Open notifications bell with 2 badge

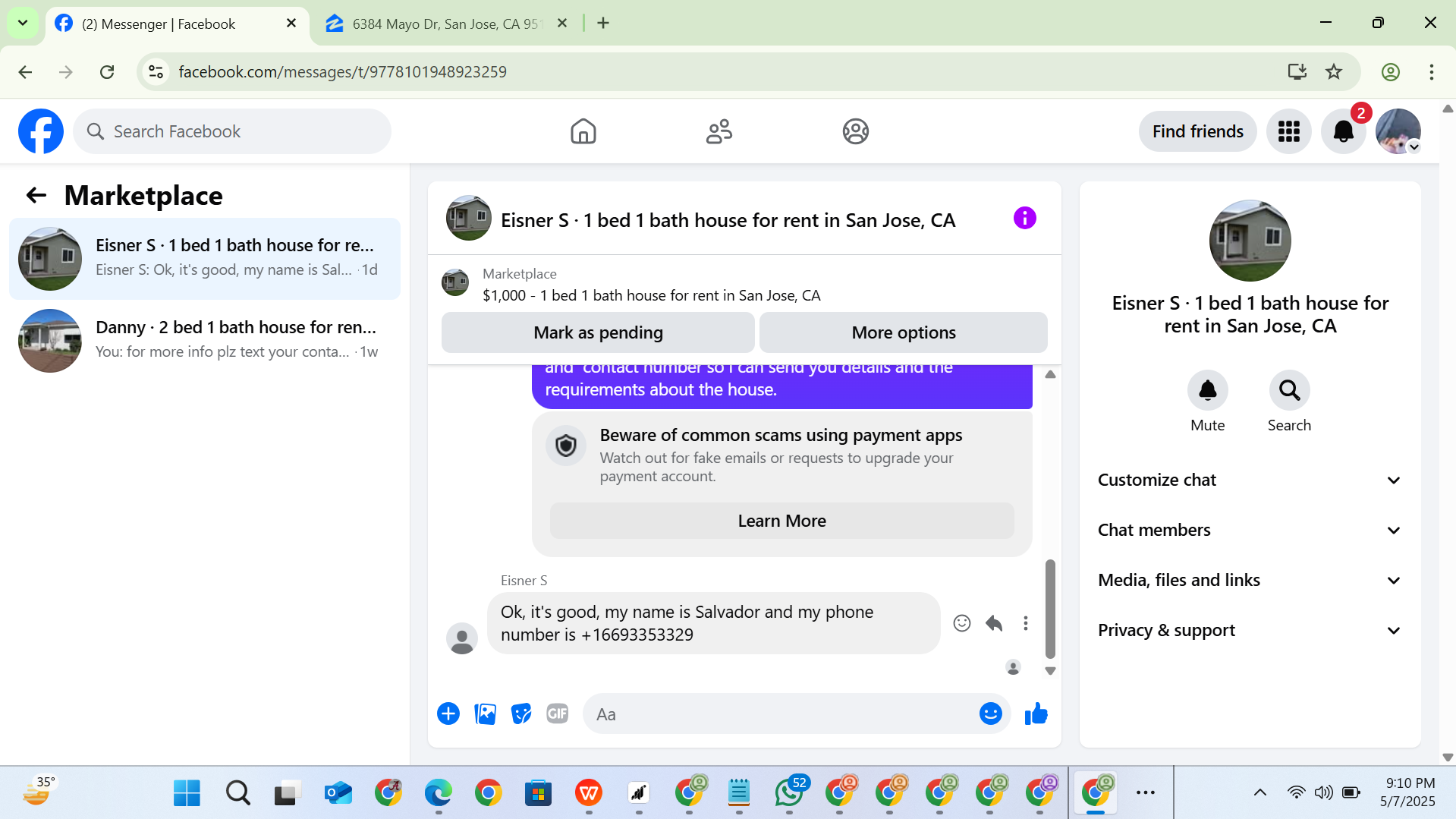[x=1343, y=131]
